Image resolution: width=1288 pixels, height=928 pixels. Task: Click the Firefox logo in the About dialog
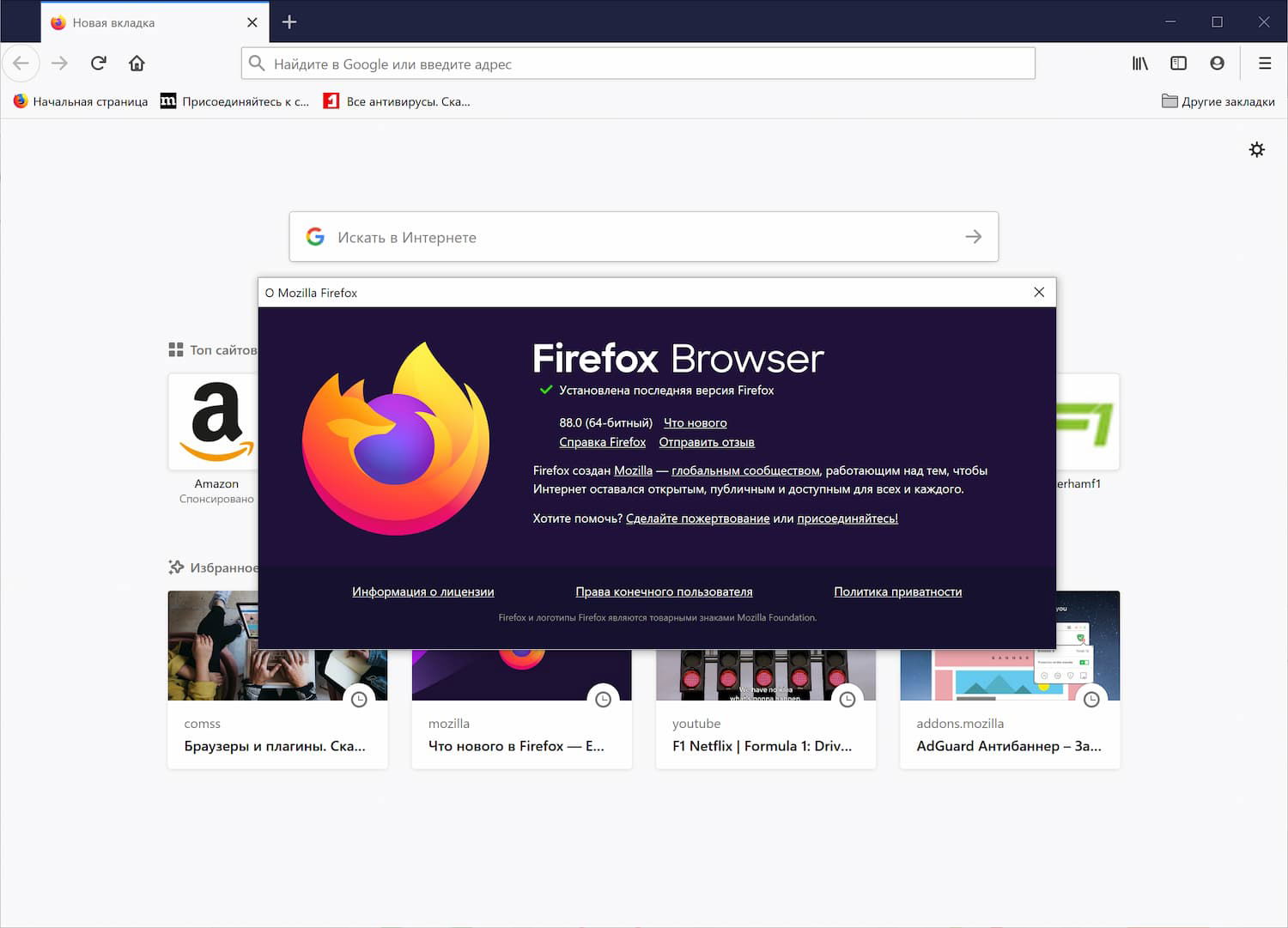coord(396,439)
